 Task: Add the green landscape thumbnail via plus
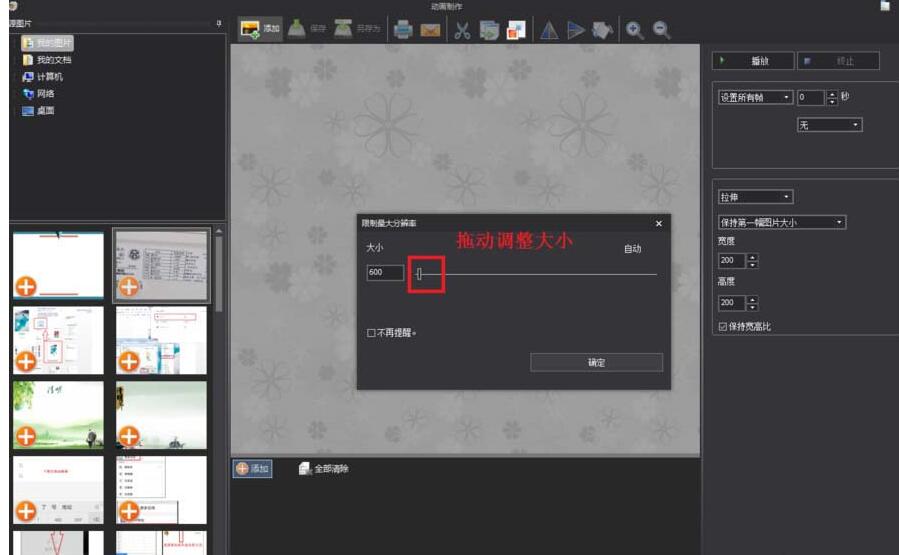point(26,436)
